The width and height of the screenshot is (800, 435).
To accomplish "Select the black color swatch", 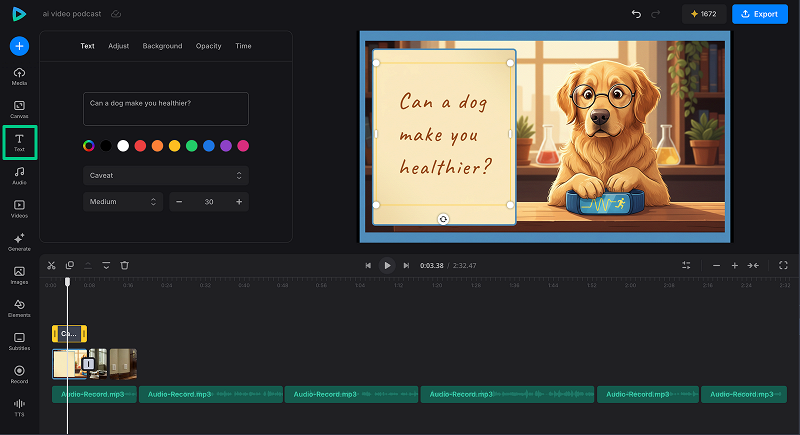I will pyautogui.click(x=106, y=146).
